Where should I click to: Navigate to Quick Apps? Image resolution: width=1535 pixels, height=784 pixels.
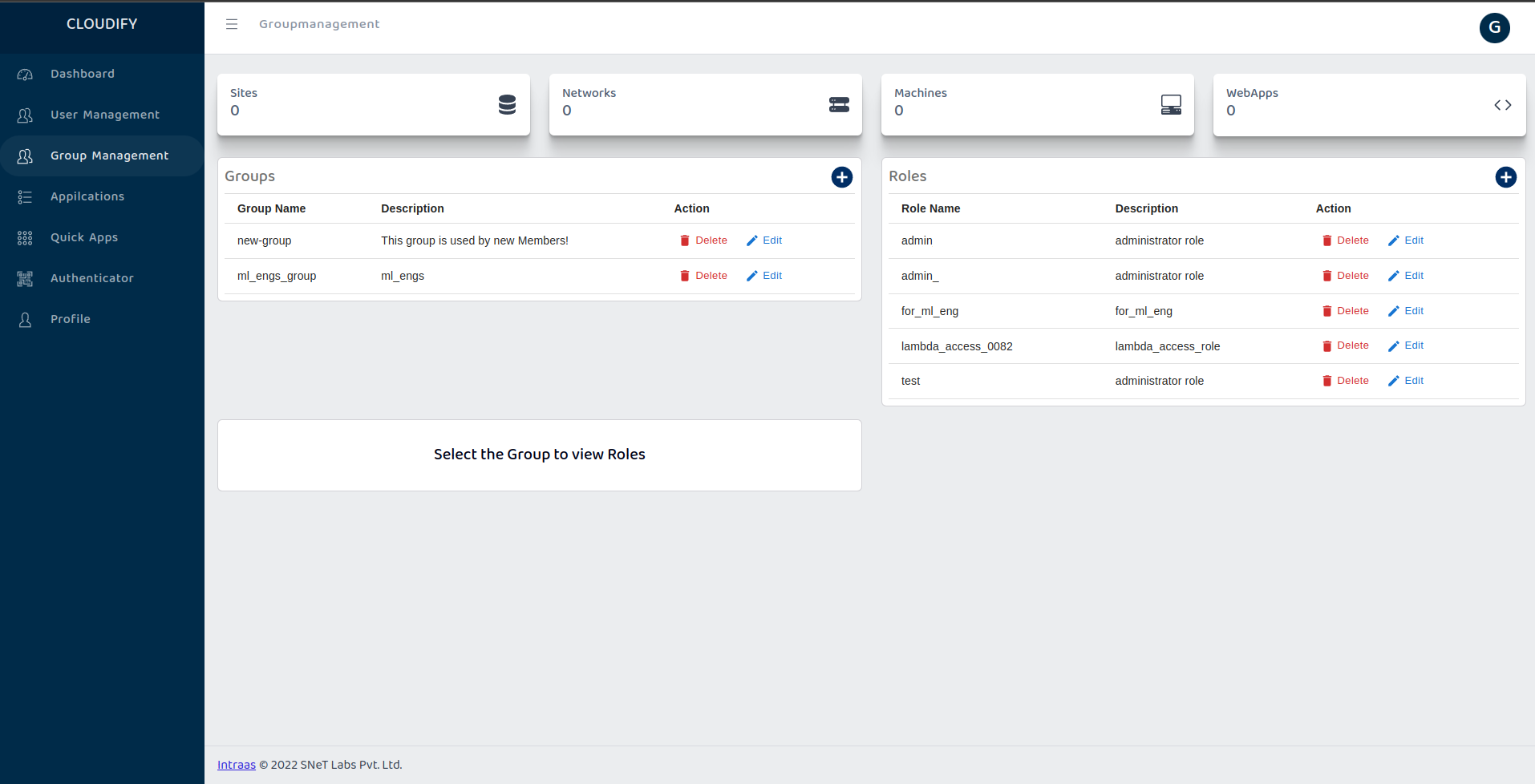pos(102,237)
